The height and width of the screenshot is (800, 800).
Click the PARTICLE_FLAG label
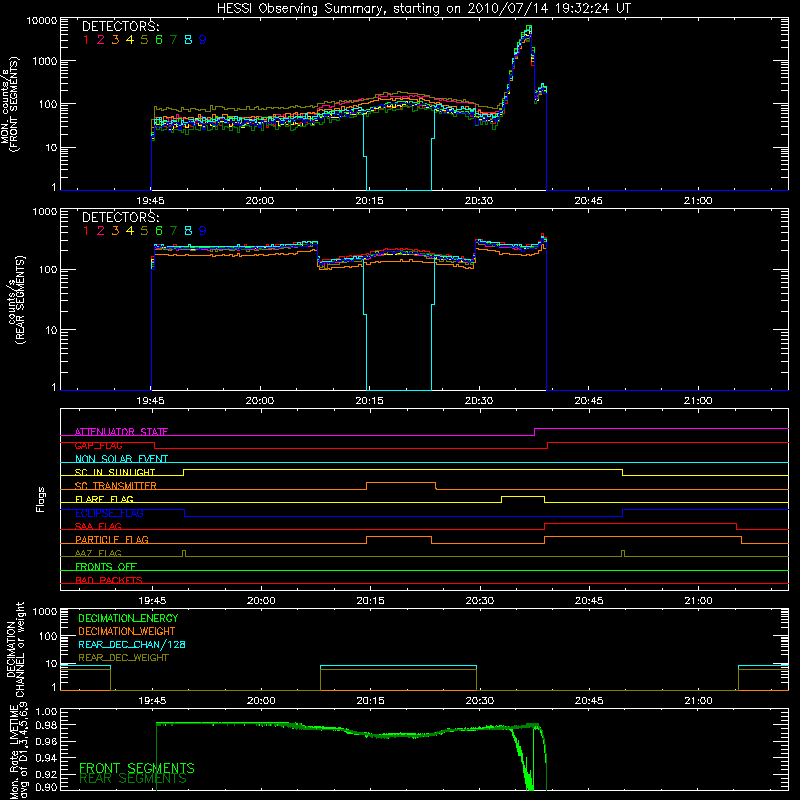(112, 540)
